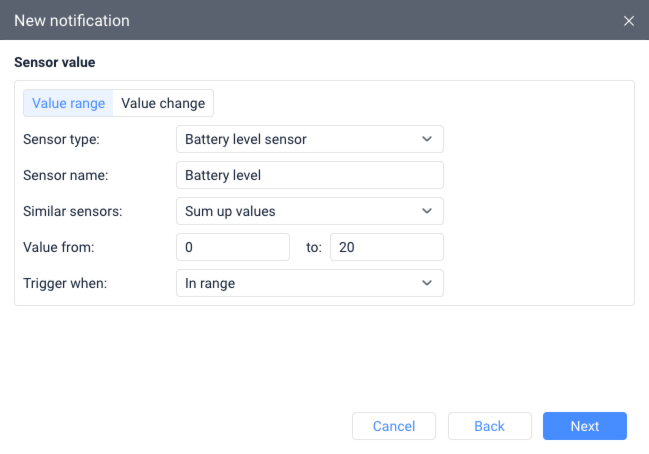The width and height of the screenshot is (649, 454).
Task: Click the Value from field containing 0
Action: coord(232,247)
